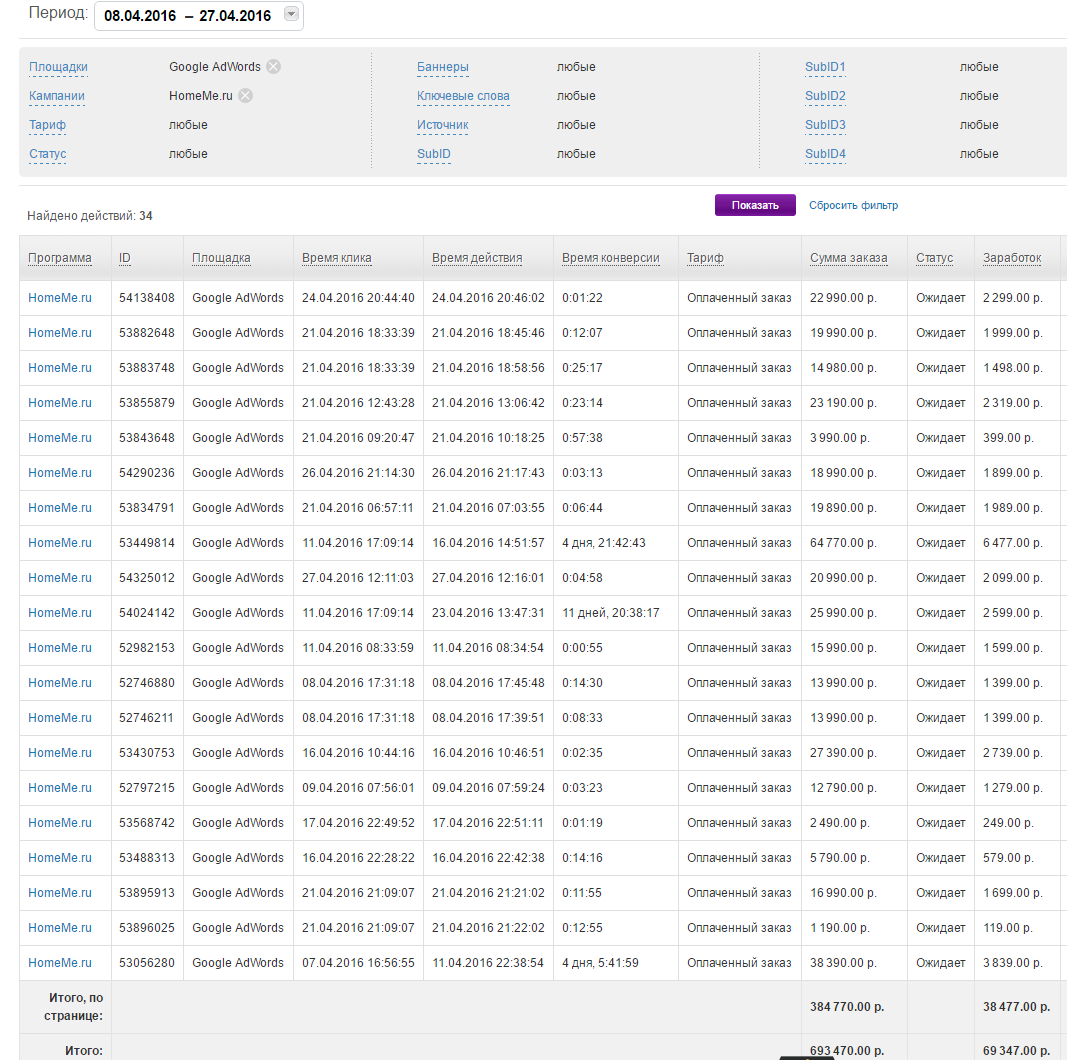
Task: Open HomeMe.ru link in row ID 53843648
Action: 60,438
